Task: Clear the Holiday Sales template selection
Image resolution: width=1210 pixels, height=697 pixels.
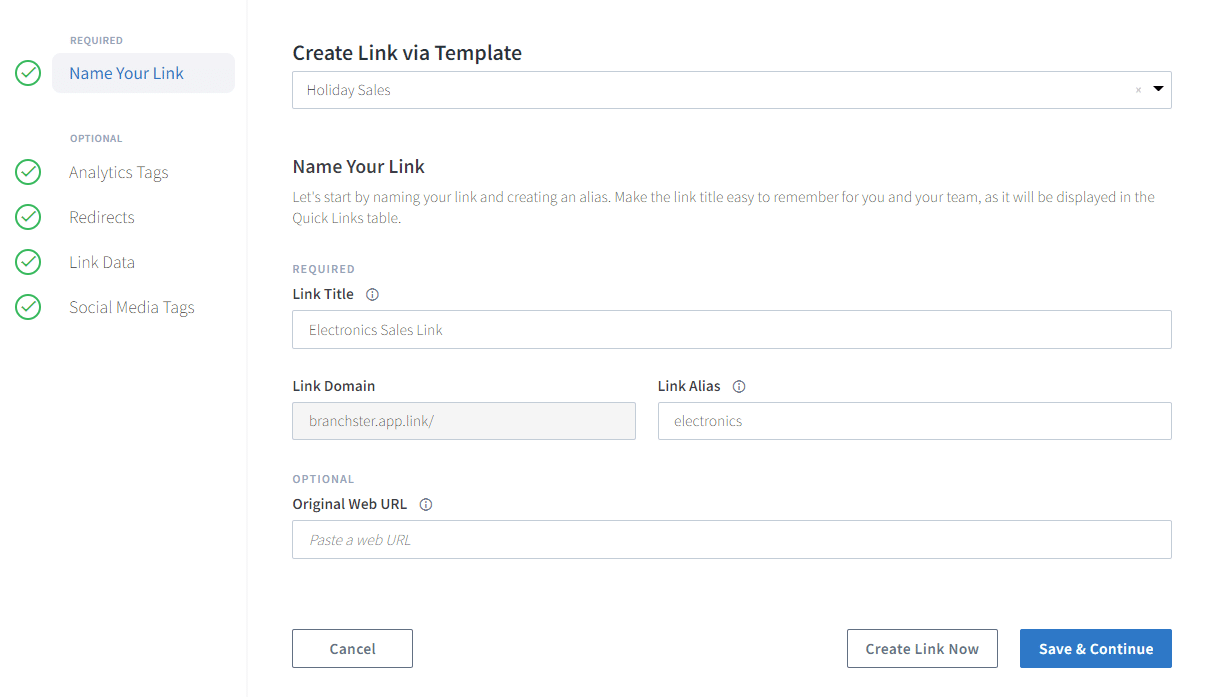Action: point(1138,90)
